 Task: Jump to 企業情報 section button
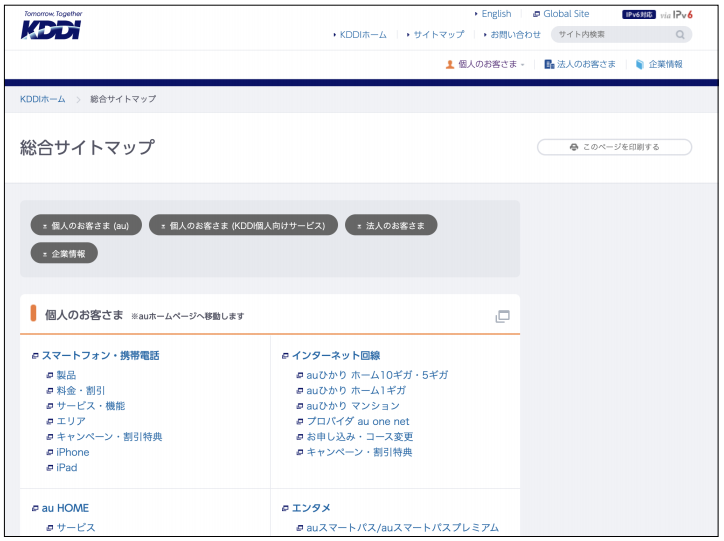pyautogui.click(x=64, y=253)
